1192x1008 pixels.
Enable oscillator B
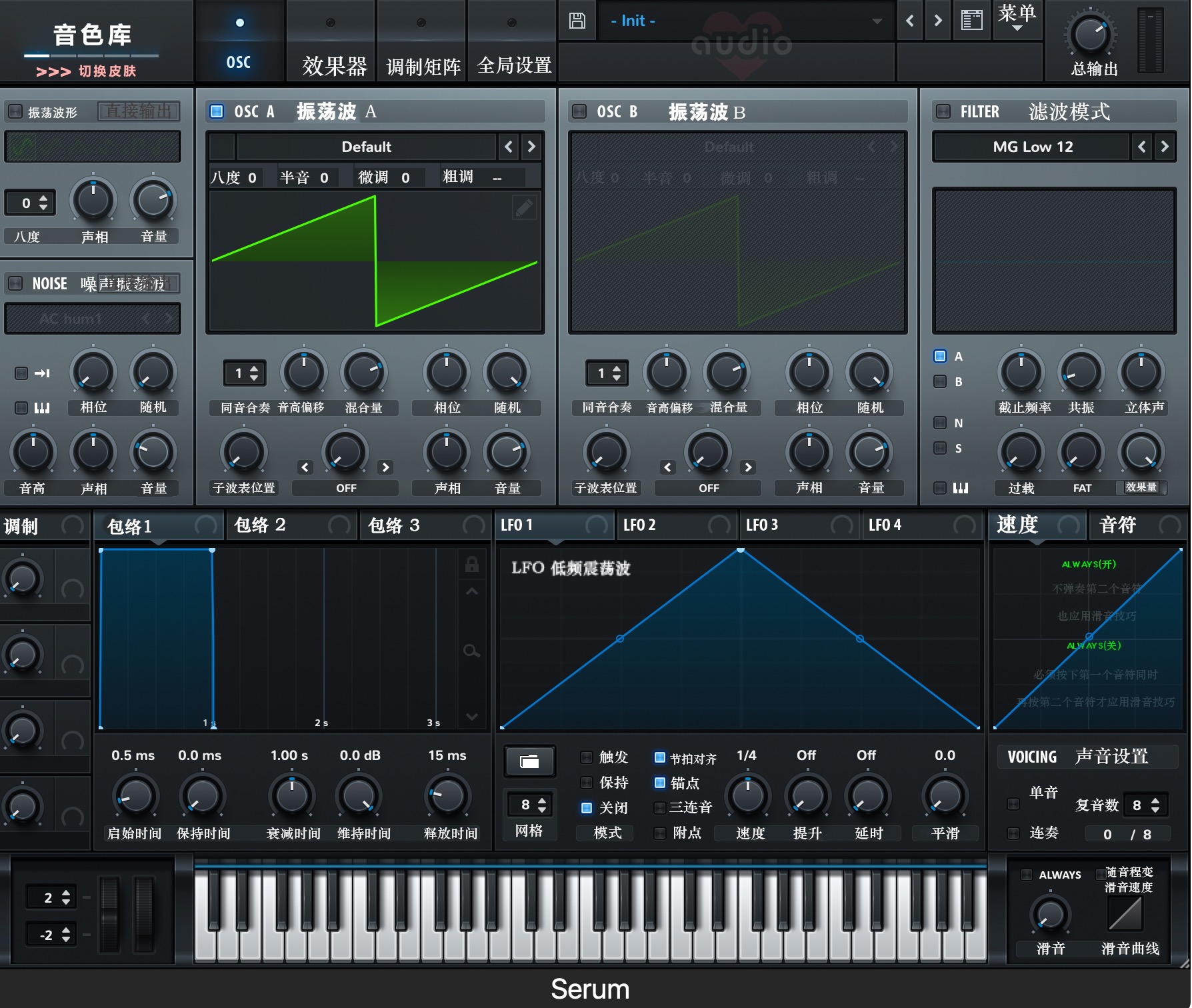click(x=579, y=111)
